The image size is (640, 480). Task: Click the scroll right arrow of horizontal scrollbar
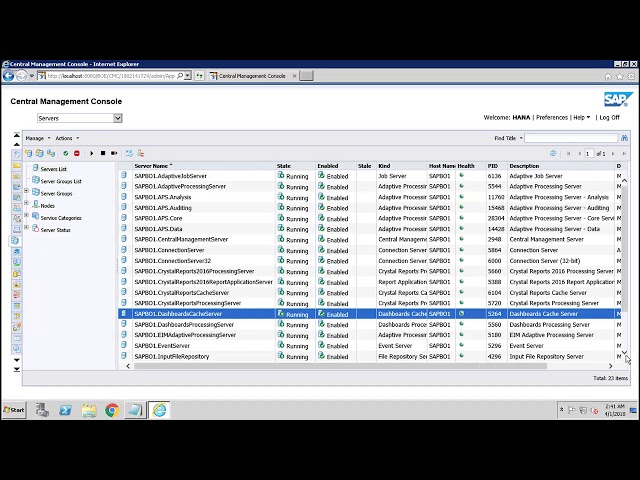(x=611, y=366)
